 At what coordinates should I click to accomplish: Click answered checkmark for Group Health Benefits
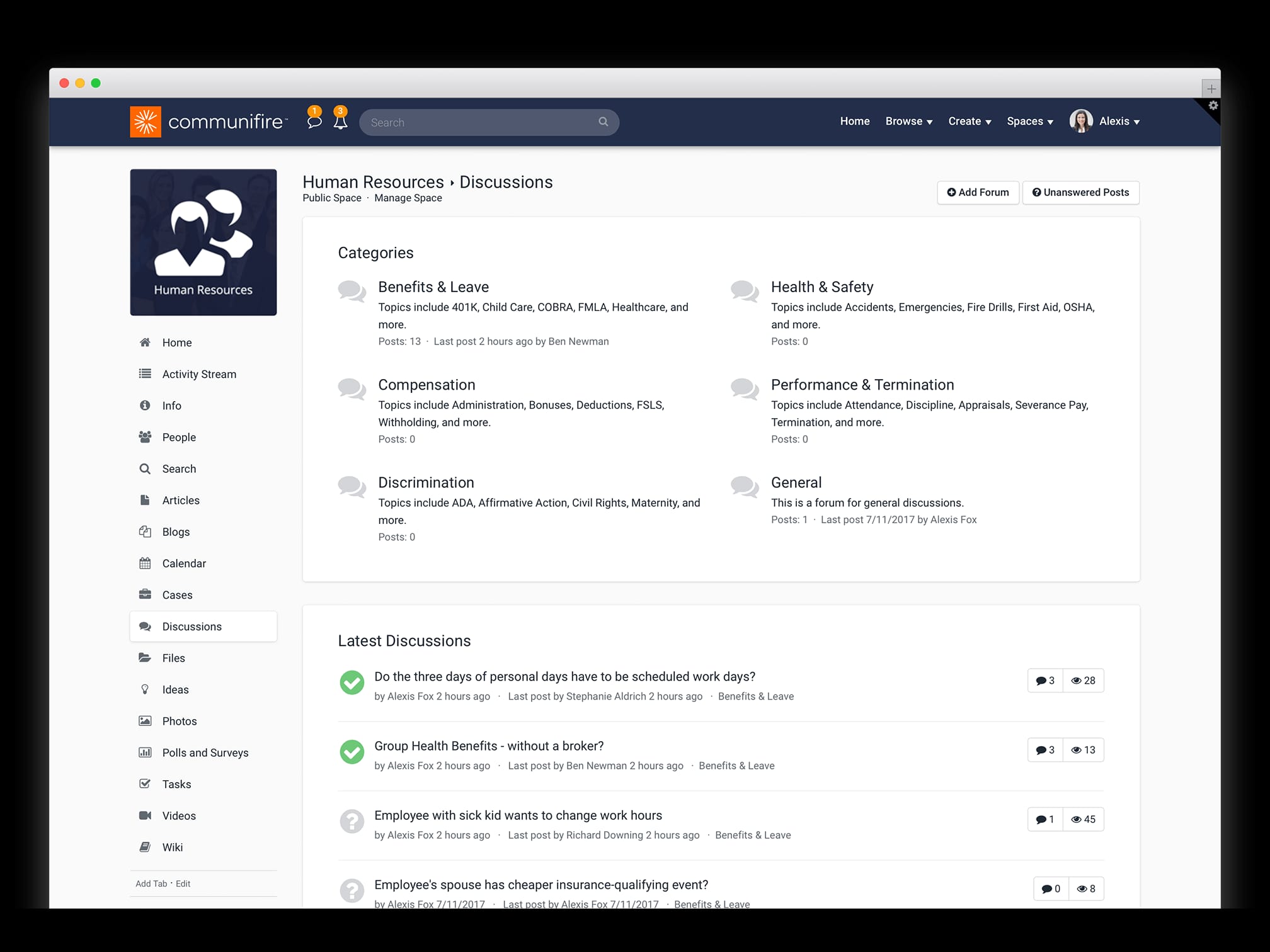click(x=352, y=752)
